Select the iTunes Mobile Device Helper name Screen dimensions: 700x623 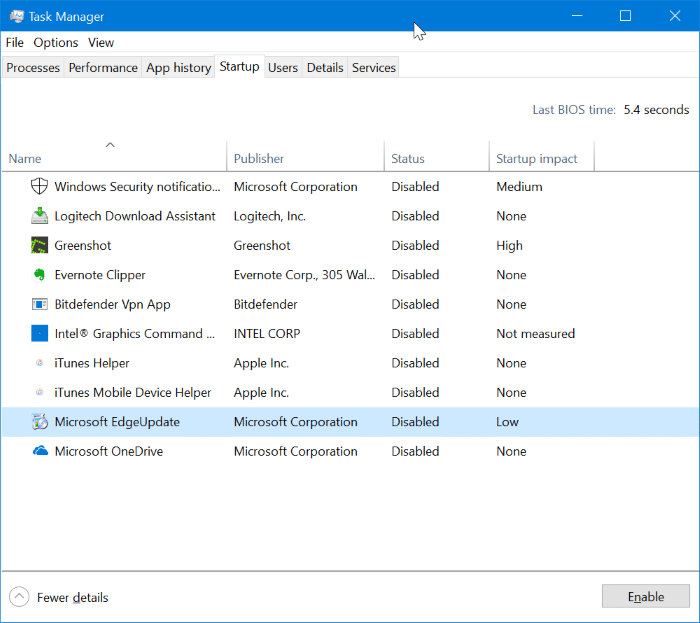pyautogui.click(x=133, y=393)
